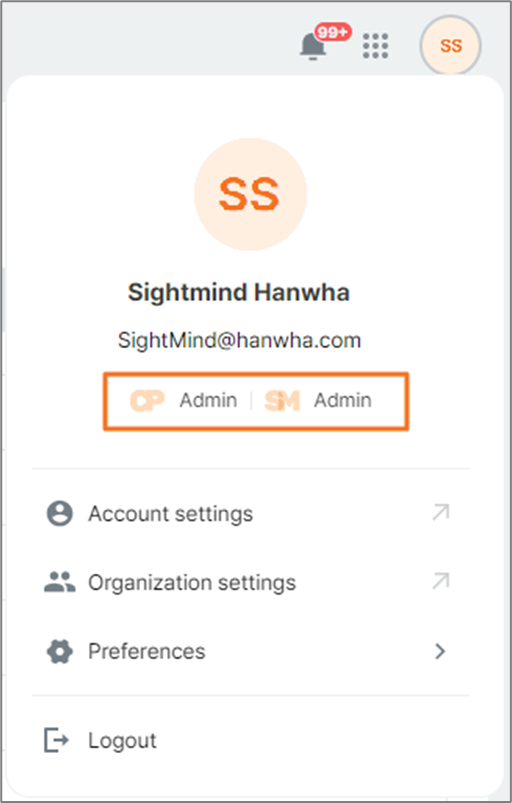Click the Preferences gear icon
The width and height of the screenshot is (512, 803).
point(60,651)
